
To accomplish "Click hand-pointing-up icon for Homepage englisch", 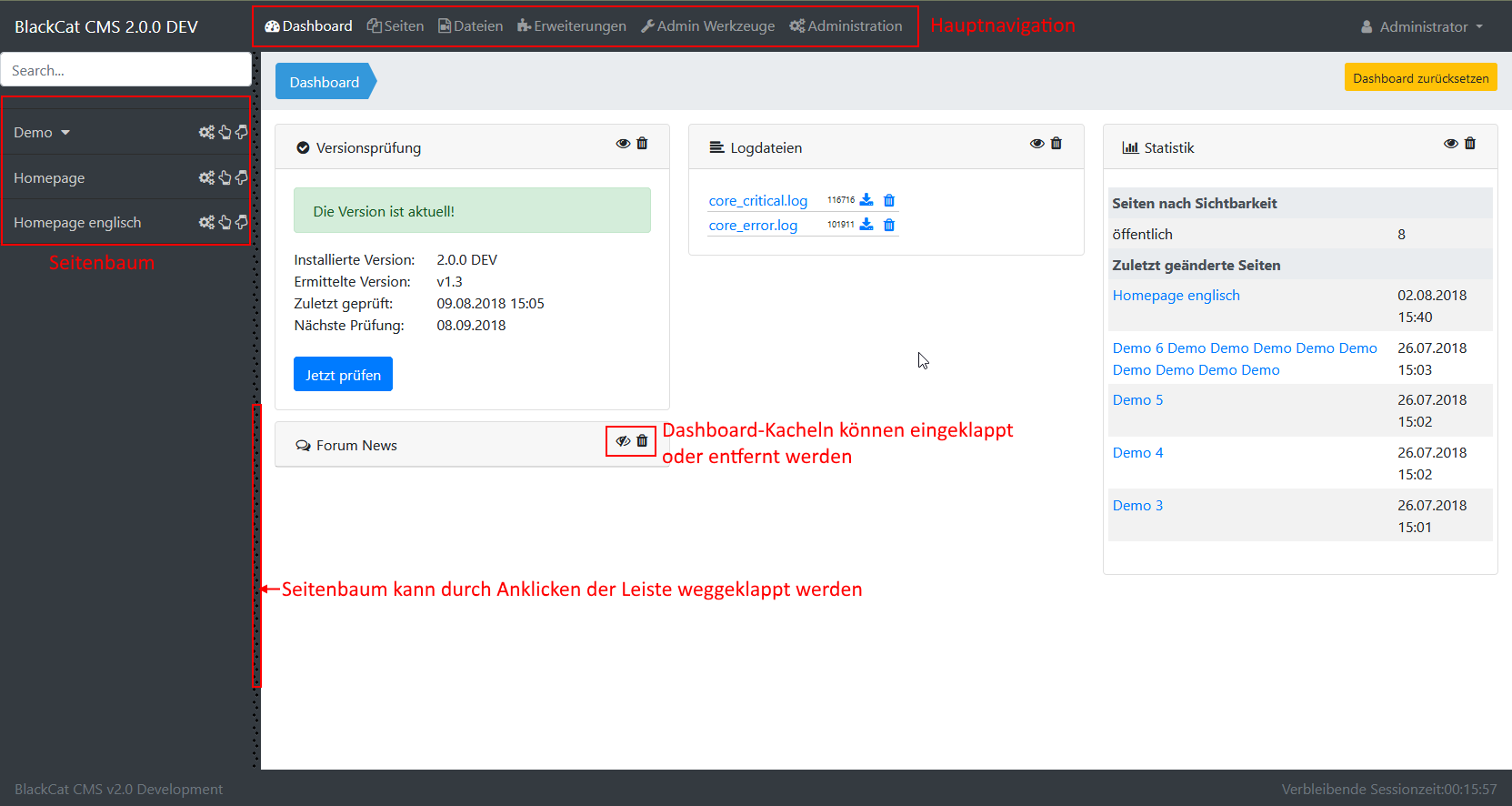I will (x=225, y=222).
